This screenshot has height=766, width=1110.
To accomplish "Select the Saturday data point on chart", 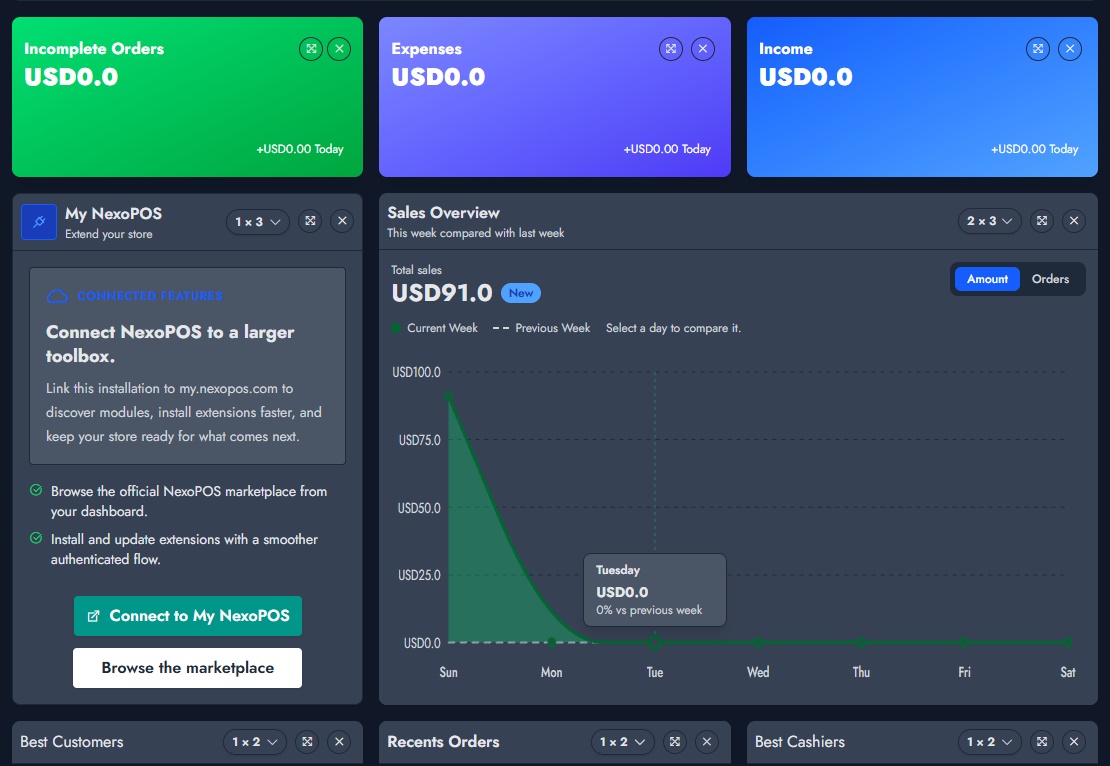I will (1068, 642).
